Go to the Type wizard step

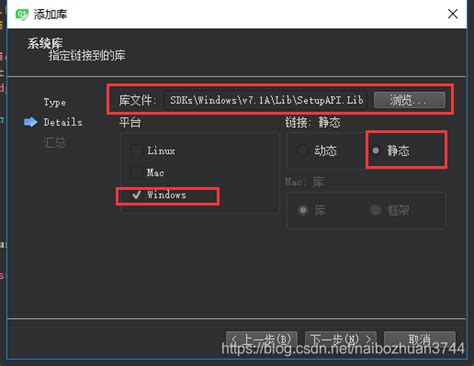pos(55,102)
